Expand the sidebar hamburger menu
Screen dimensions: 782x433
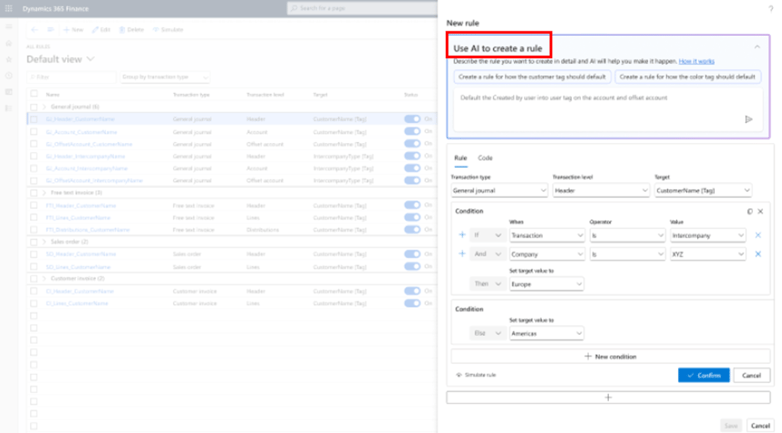pyautogui.click(x=8, y=26)
